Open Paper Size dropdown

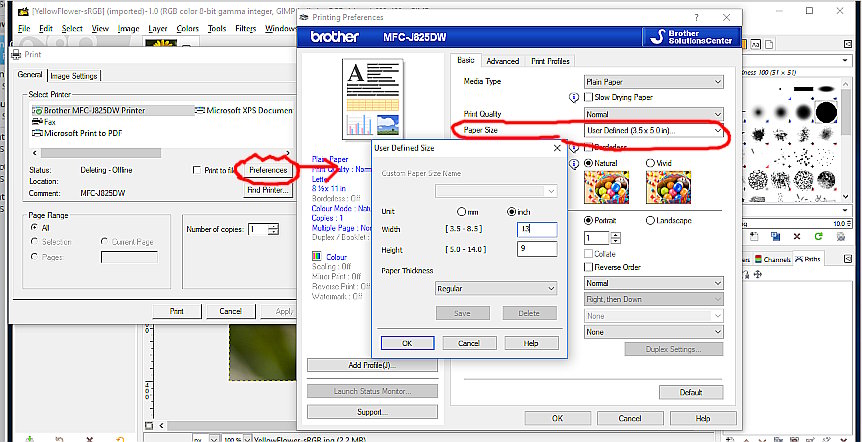(x=654, y=131)
